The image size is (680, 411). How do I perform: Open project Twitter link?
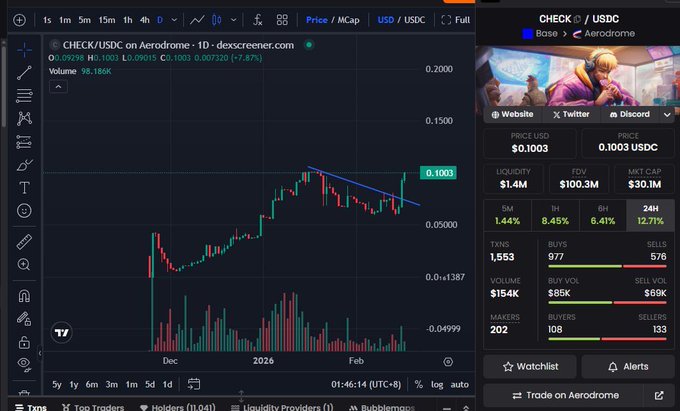tap(571, 114)
